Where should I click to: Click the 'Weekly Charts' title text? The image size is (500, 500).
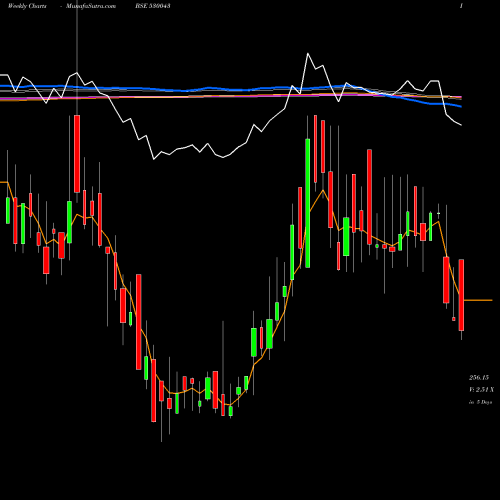point(27,6)
